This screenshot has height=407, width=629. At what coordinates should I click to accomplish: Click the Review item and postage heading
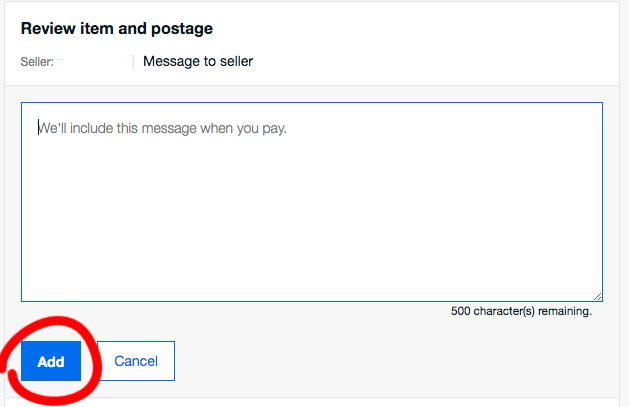pos(117,28)
